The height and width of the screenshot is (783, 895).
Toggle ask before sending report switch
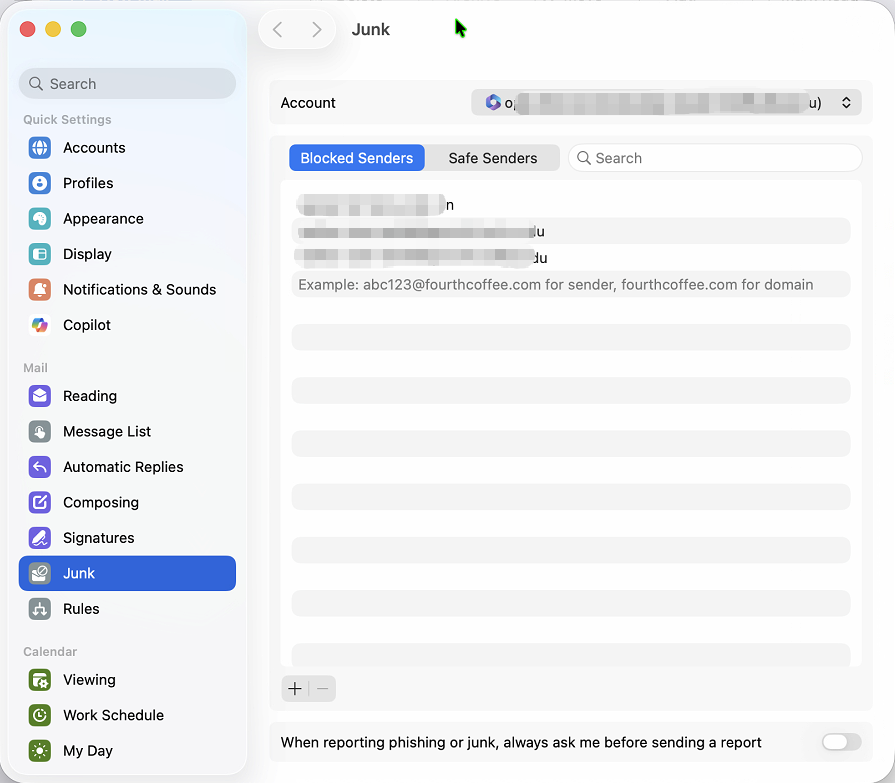[x=840, y=742]
